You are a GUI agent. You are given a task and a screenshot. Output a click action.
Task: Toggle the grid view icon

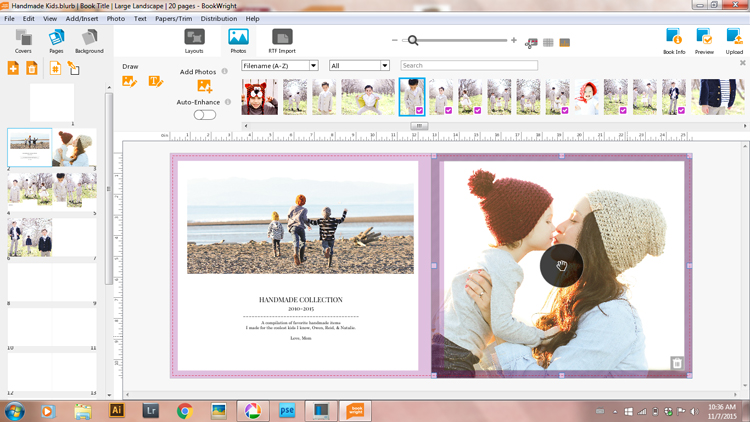click(x=548, y=43)
